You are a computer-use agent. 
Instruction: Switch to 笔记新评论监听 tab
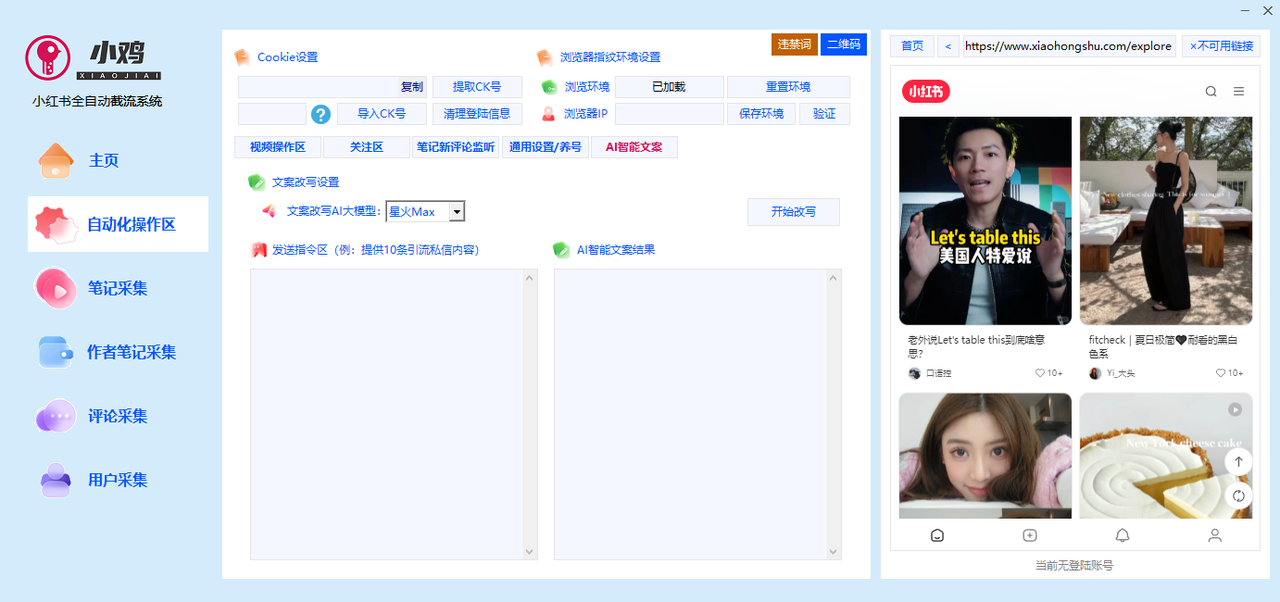click(x=456, y=147)
